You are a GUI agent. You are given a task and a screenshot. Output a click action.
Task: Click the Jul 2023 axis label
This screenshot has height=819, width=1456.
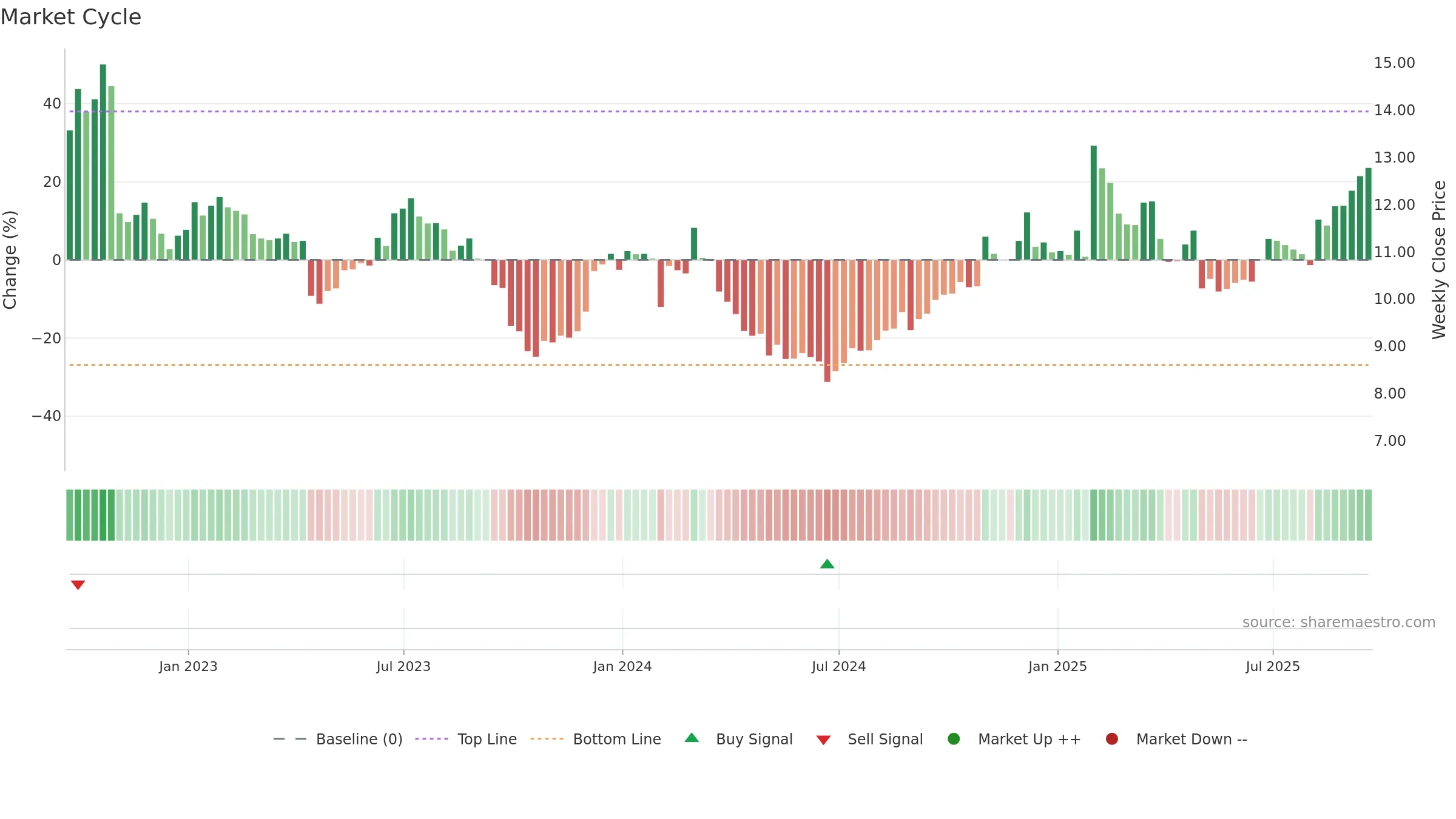click(x=403, y=666)
